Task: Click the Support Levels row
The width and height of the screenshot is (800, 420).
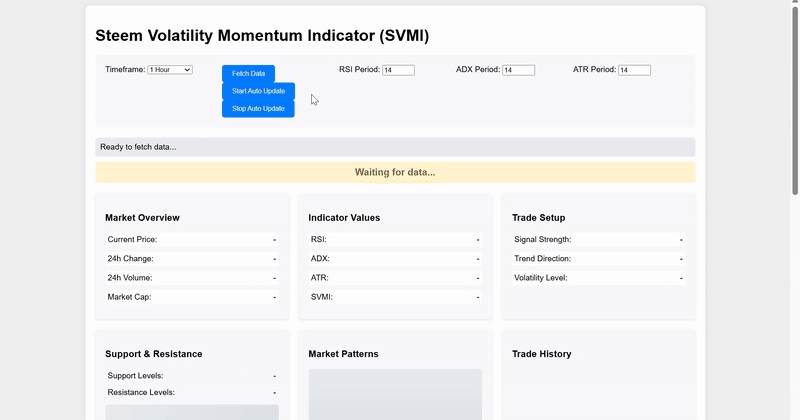Action: coord(192,376)
